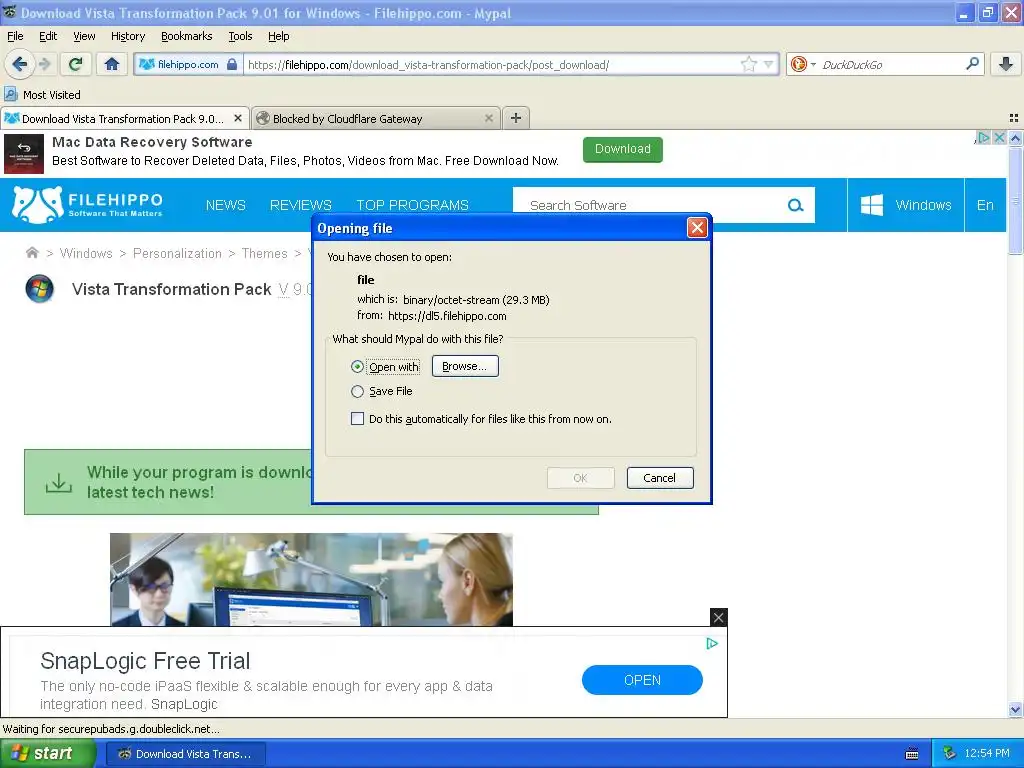Close the top banner ad X icon
The image size is (1024, 768).
pyautogui.click(x=999, y=137)
